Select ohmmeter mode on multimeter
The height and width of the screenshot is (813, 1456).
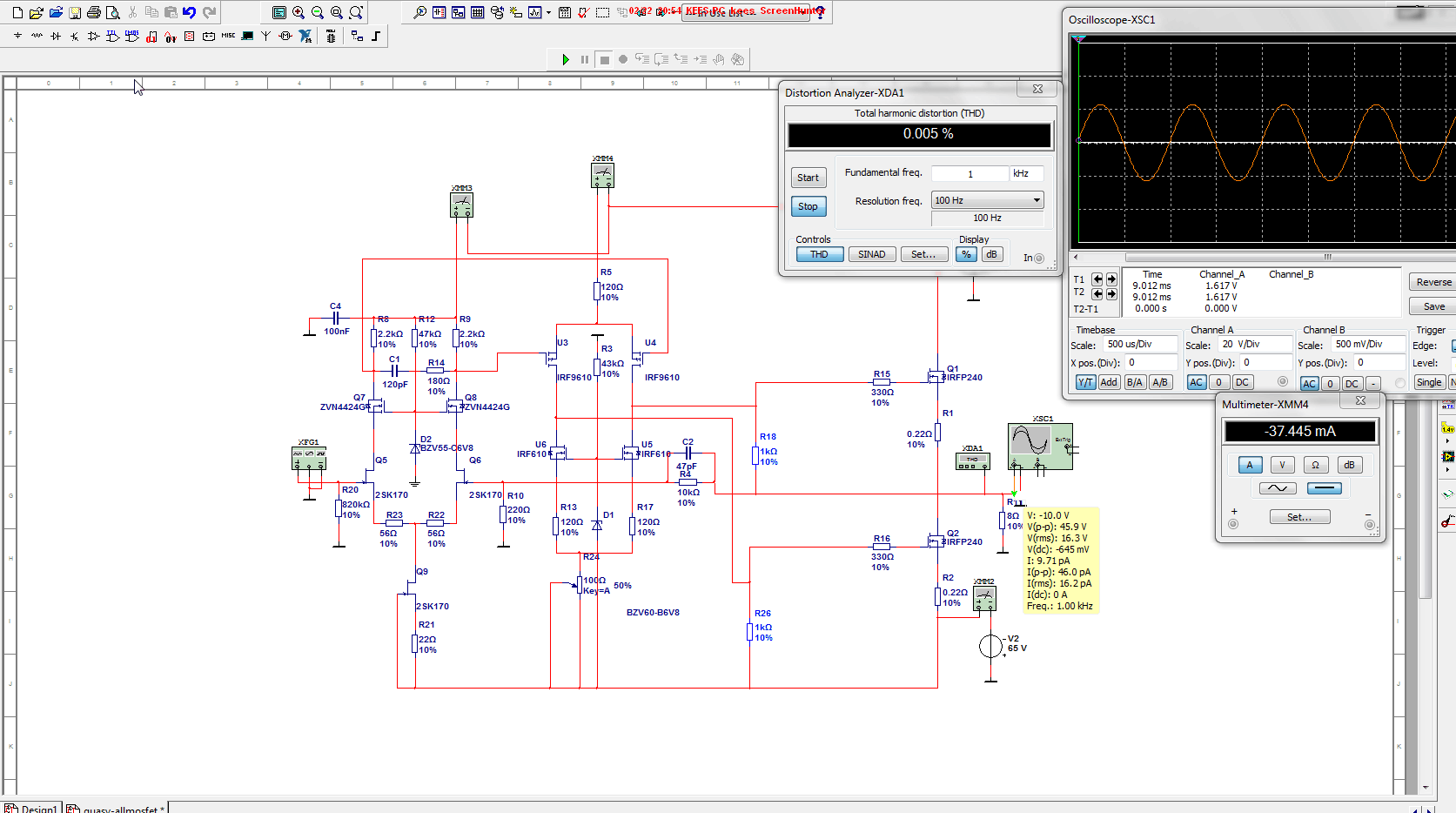(1316, 465)
